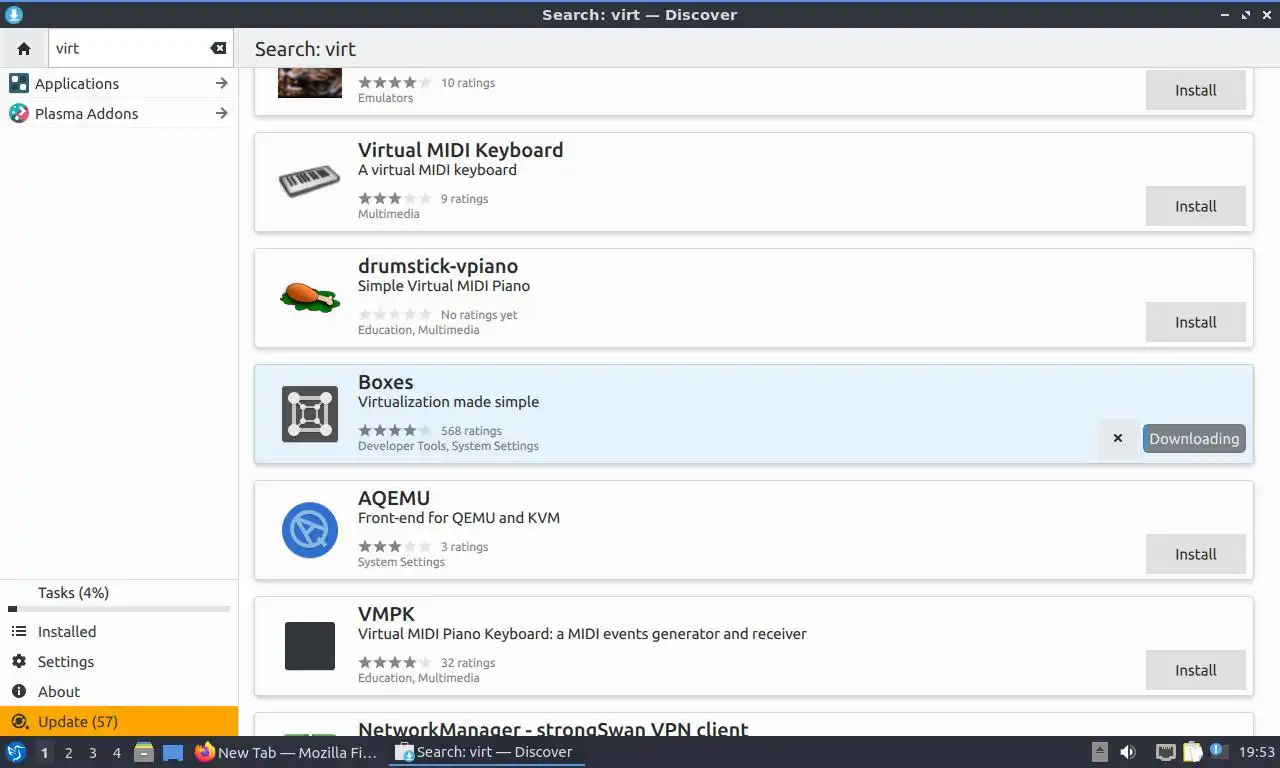This screenshot has height=768, width=1280.
Task: Install drumstick-vpiano
Action: coord(1195,322)
